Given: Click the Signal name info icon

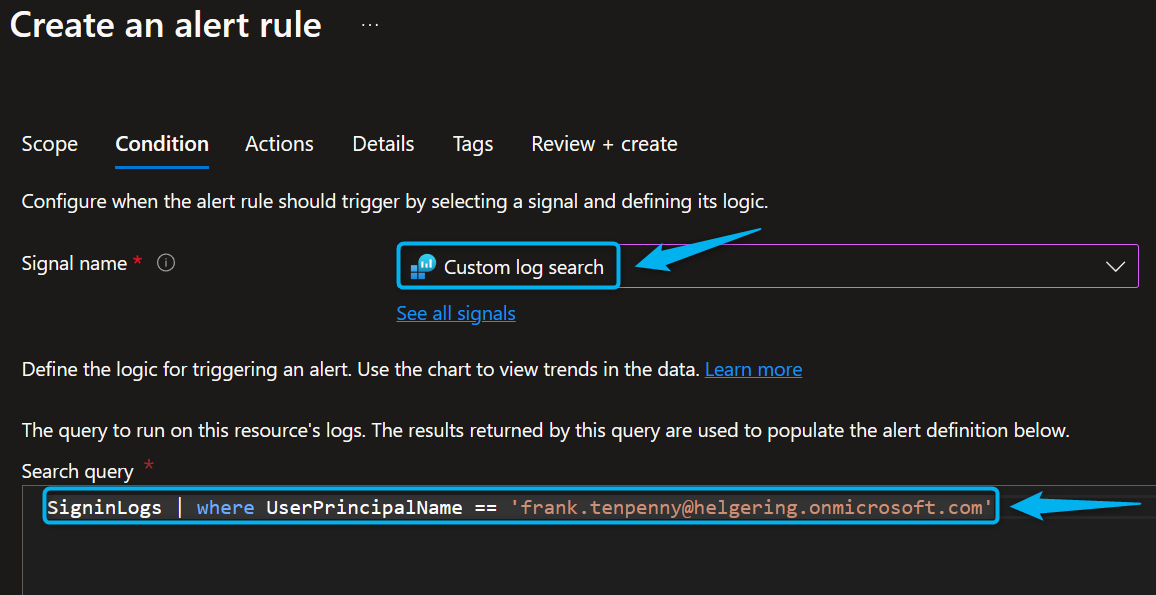Looking at the screenshot, I should 167,264.
